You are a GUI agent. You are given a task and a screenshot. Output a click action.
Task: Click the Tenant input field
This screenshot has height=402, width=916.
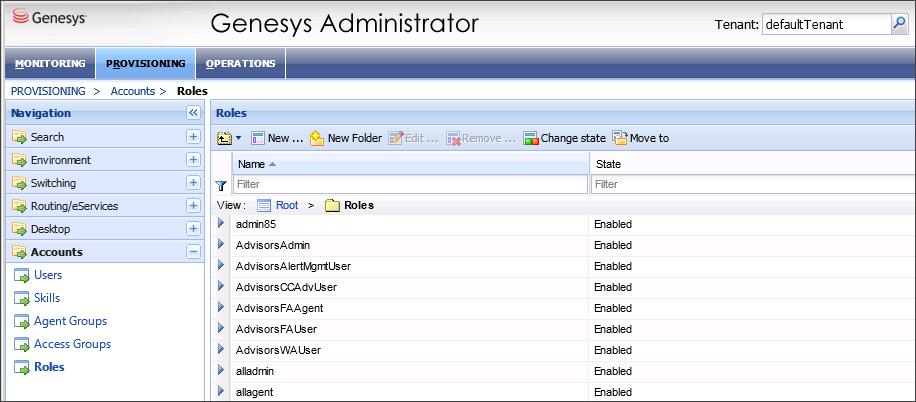point(826,25)
